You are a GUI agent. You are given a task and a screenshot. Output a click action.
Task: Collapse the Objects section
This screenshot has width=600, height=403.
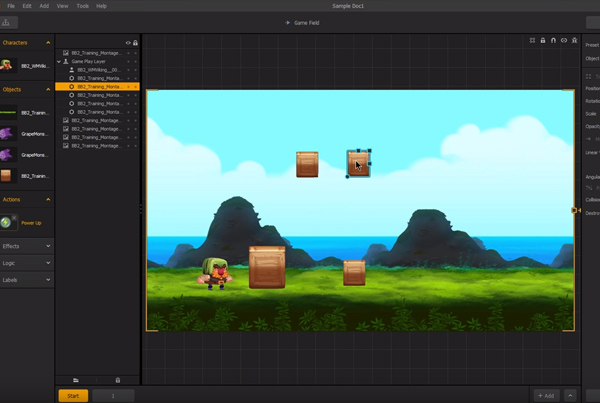click(x=48, y=90)
